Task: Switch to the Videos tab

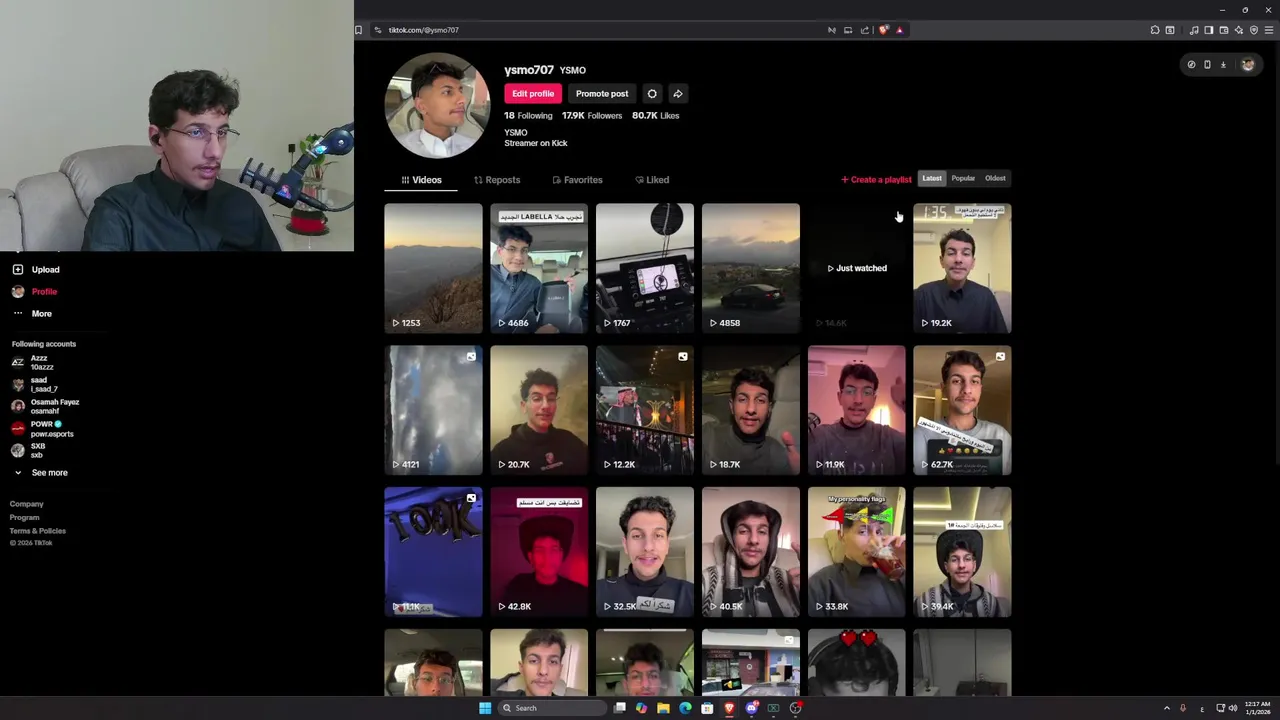Action: pyautogui.click(x=421, y=180)
